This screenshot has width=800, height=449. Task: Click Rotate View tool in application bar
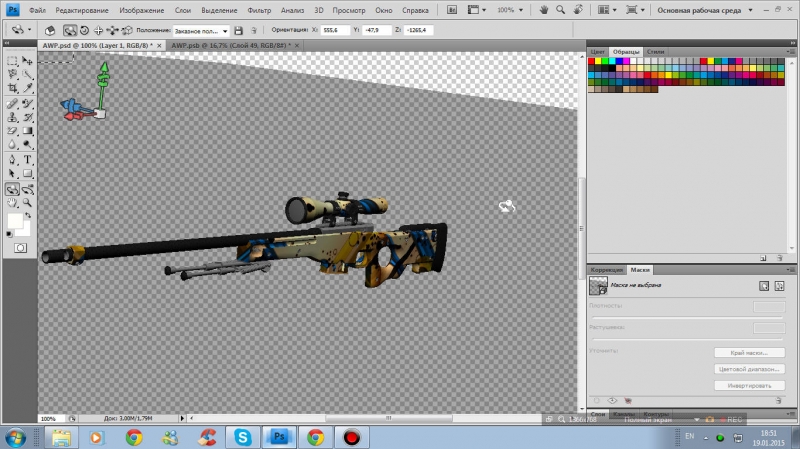[578, 10]
